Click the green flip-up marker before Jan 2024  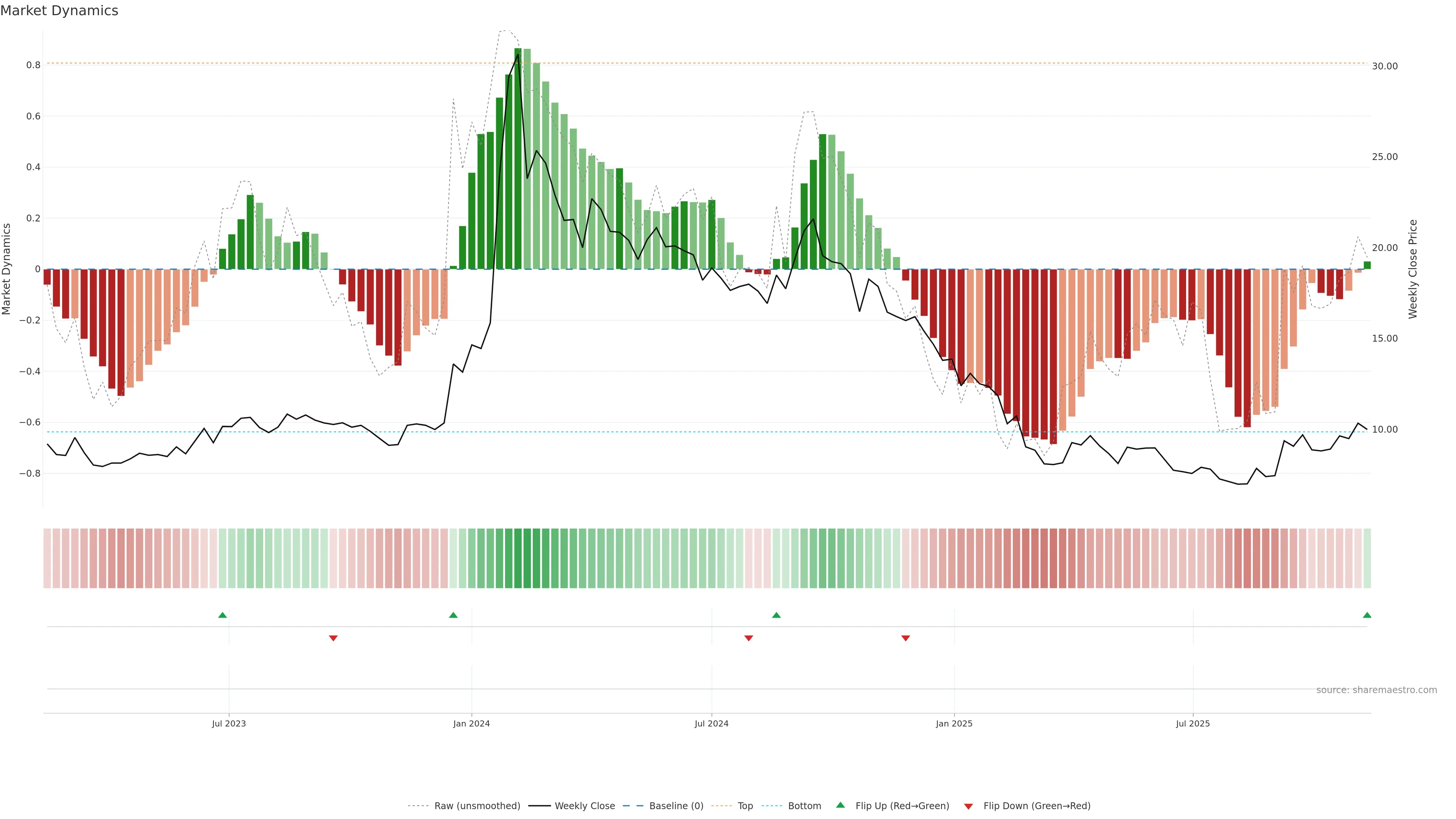coord(453,615)
